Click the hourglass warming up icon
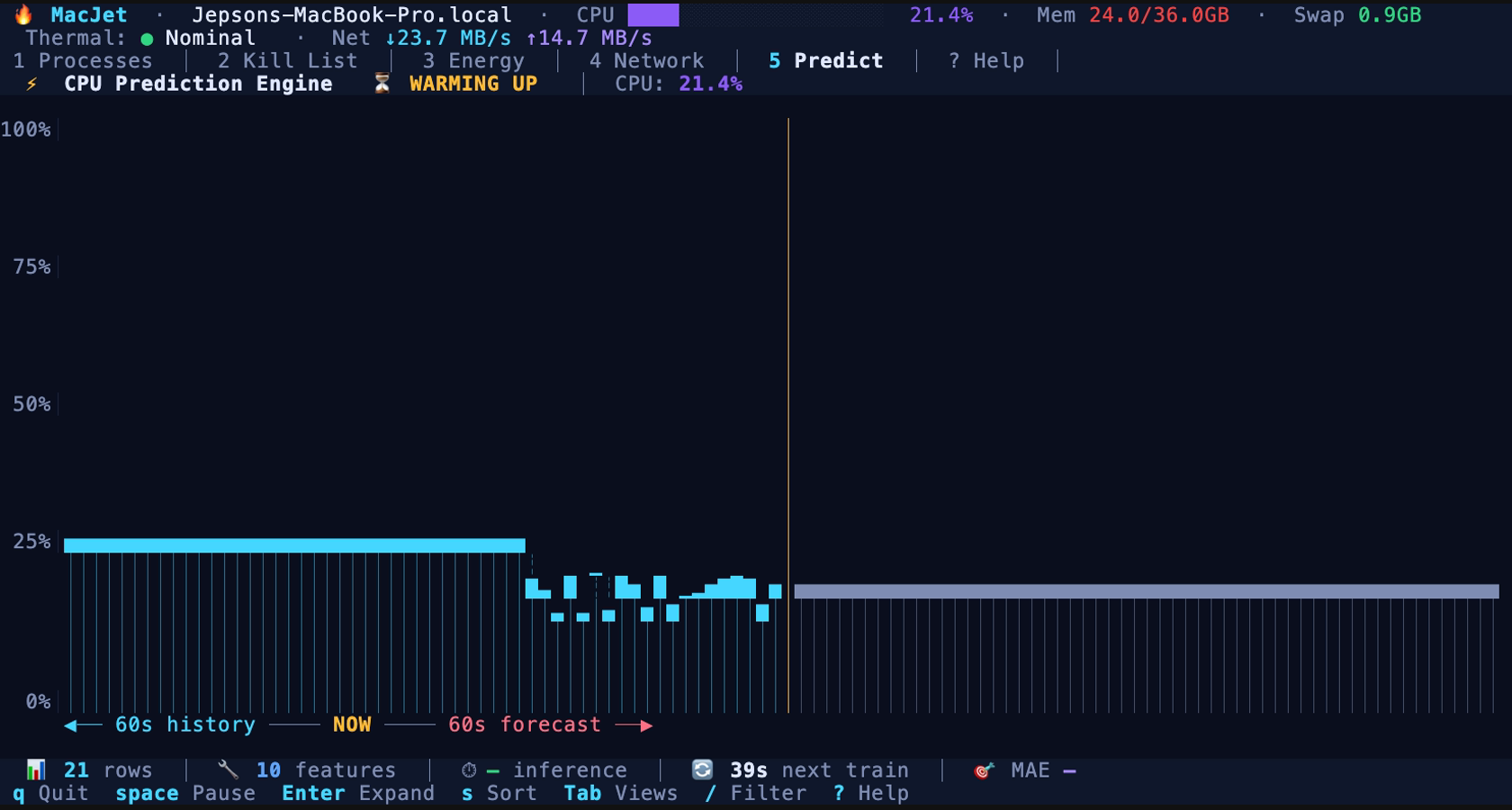 382,84
